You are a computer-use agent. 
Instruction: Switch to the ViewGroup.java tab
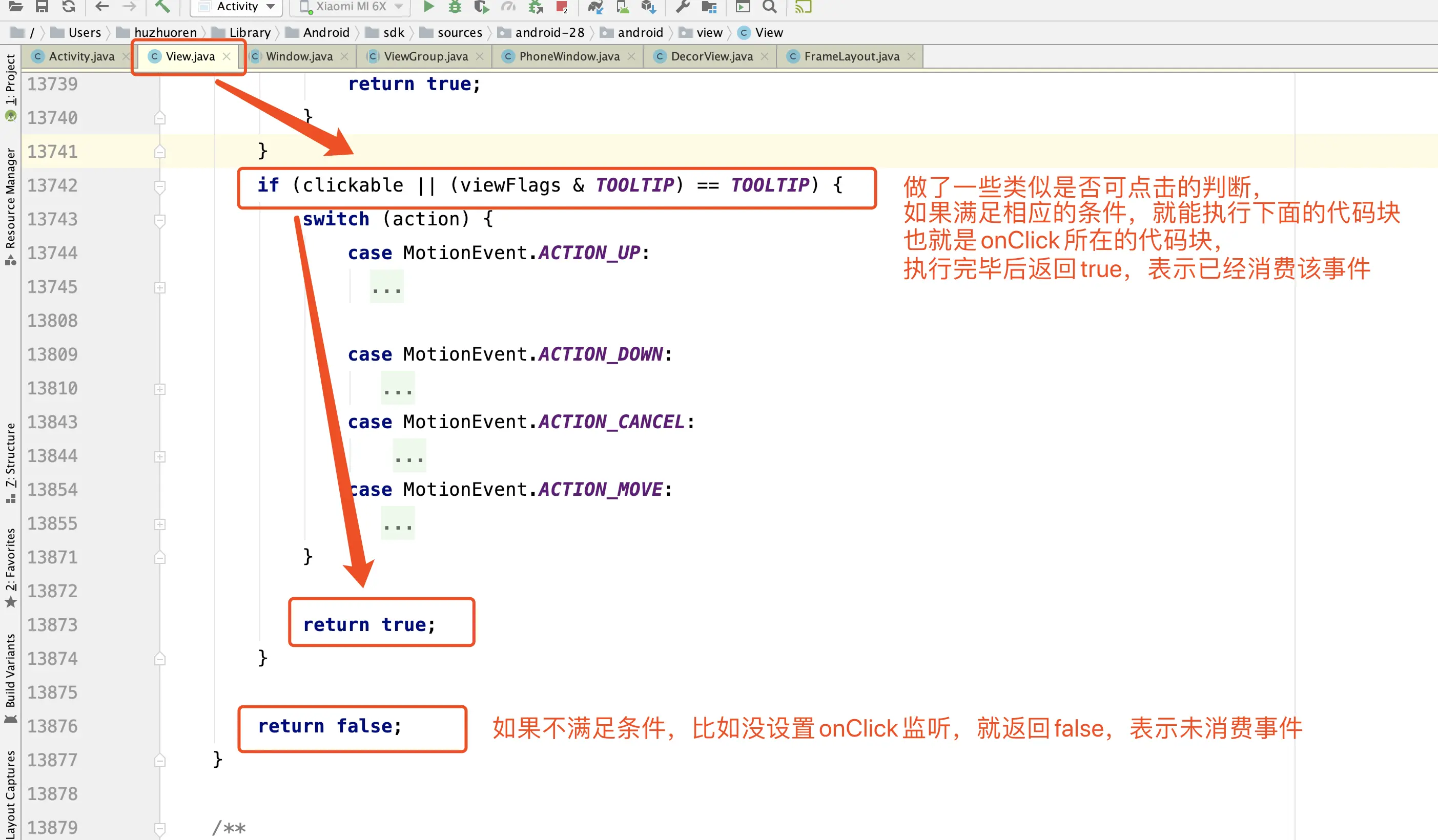point(425,56)
